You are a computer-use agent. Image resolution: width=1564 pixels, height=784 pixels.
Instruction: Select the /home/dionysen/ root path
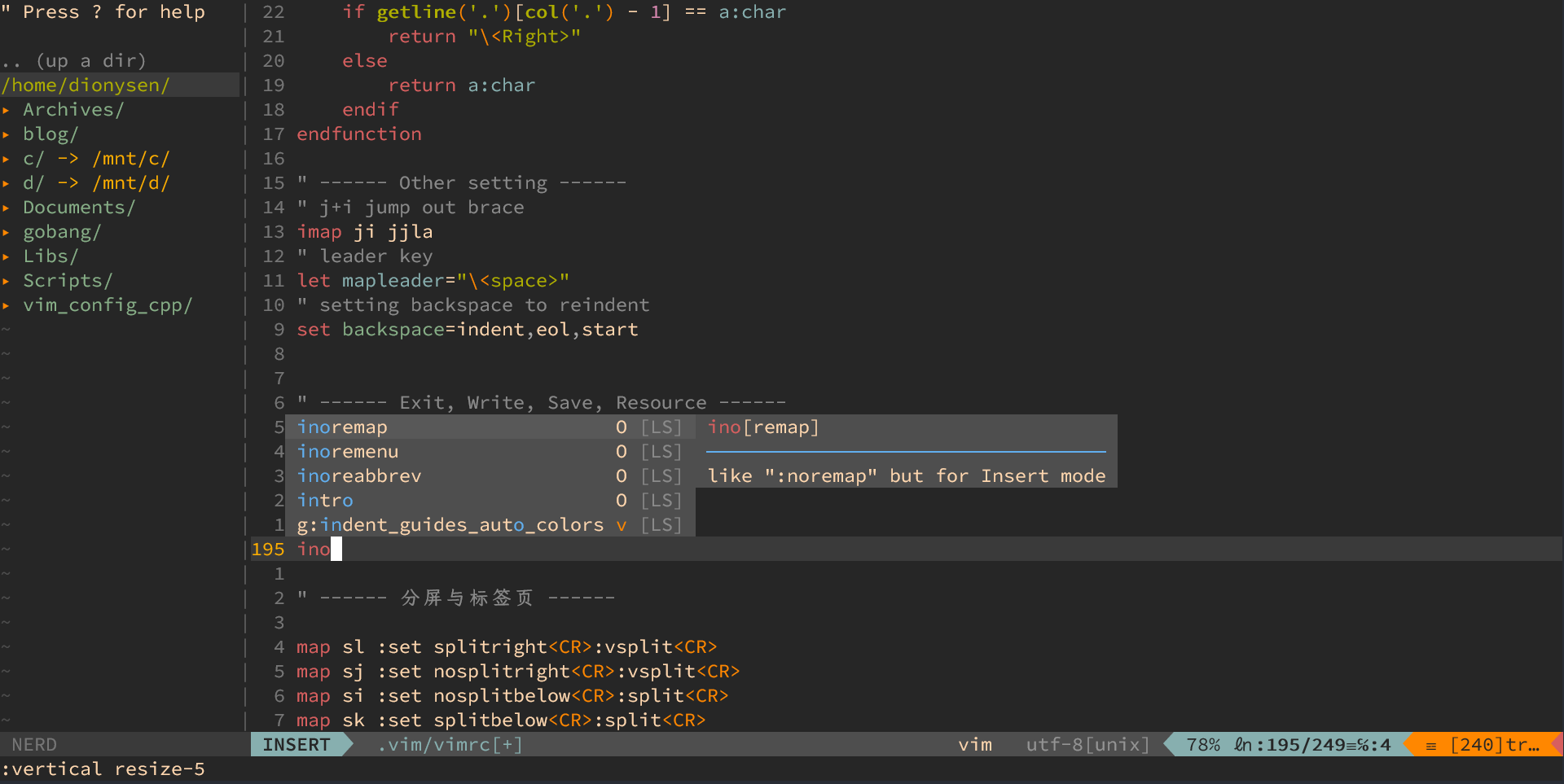tap(86, 85)
